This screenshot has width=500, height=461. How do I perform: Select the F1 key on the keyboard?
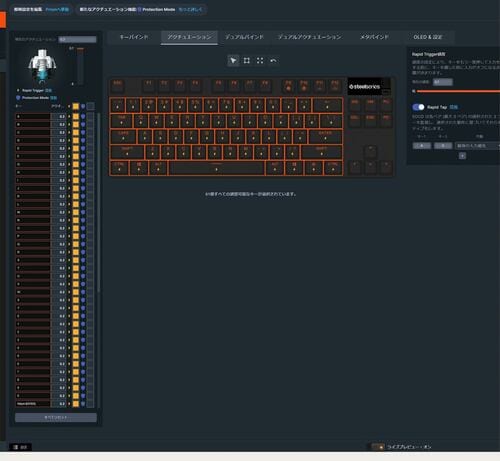pos(149,86)
